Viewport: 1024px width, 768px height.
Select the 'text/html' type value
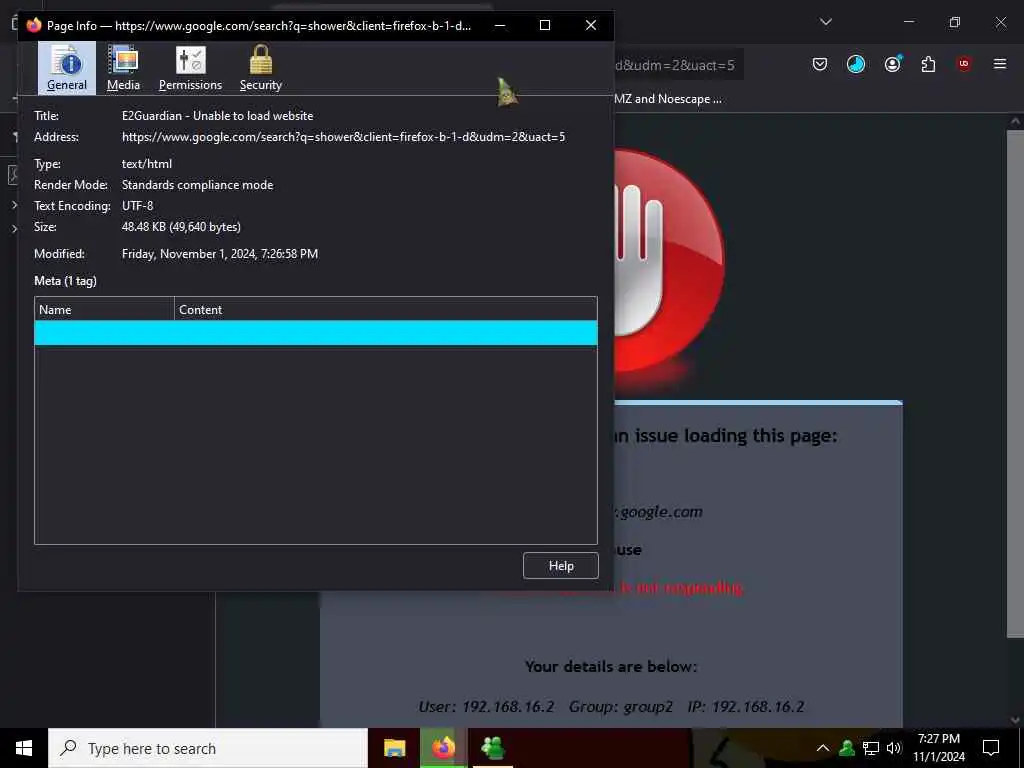click(x=147, y=164)
